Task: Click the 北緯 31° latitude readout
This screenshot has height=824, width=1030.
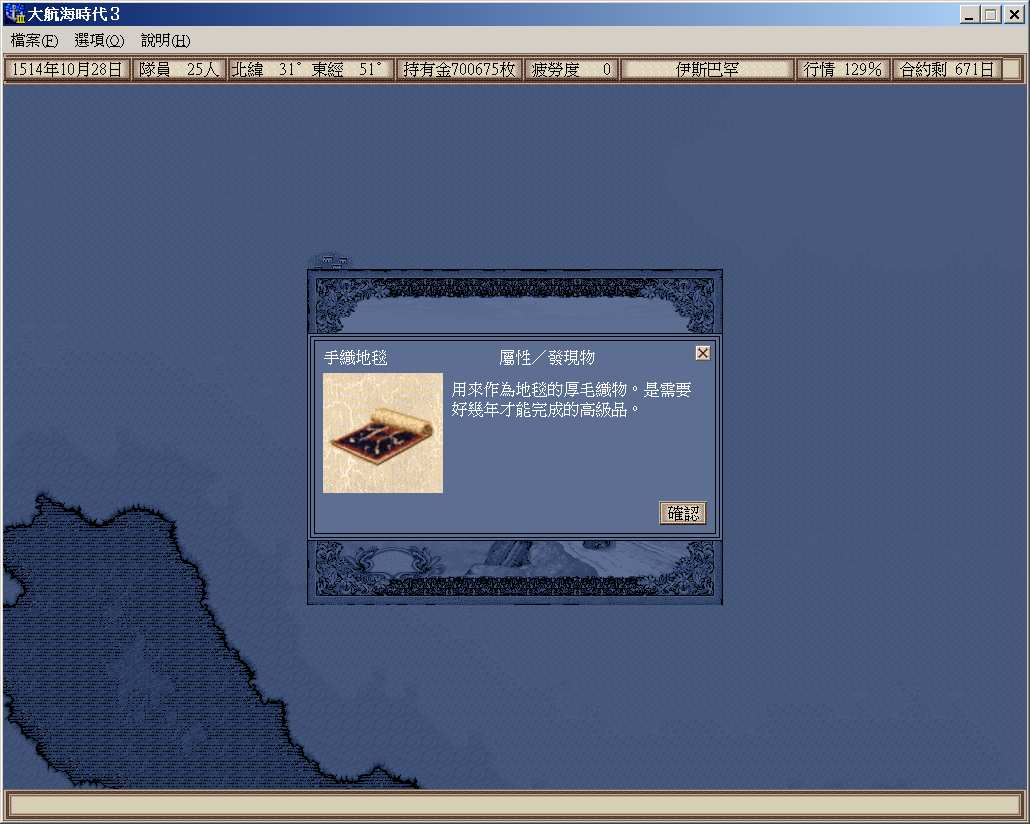Action: point(267,70)
